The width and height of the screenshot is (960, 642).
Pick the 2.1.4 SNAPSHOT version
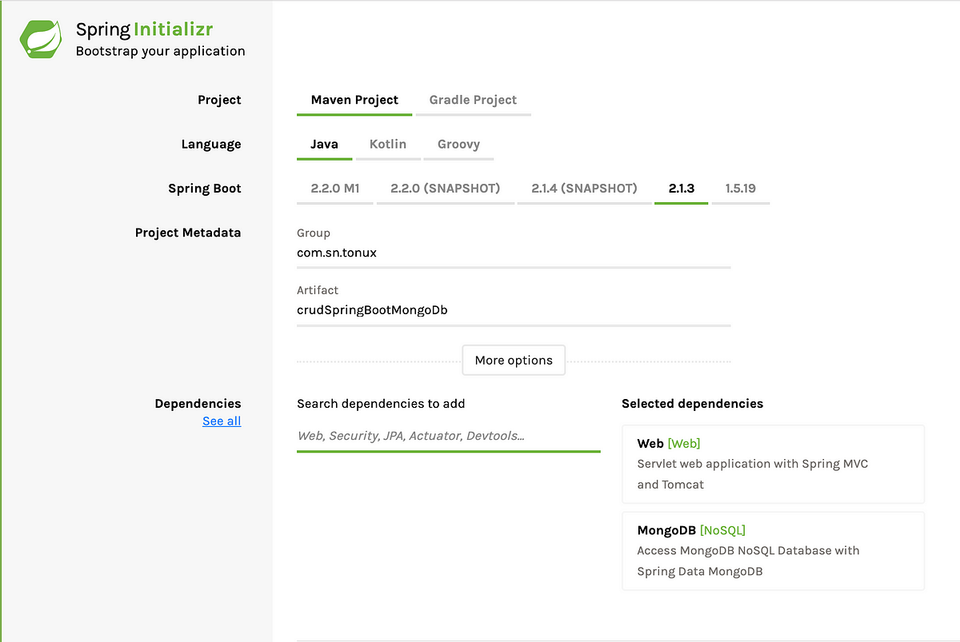pyautogui.click(x=584, y=188)
